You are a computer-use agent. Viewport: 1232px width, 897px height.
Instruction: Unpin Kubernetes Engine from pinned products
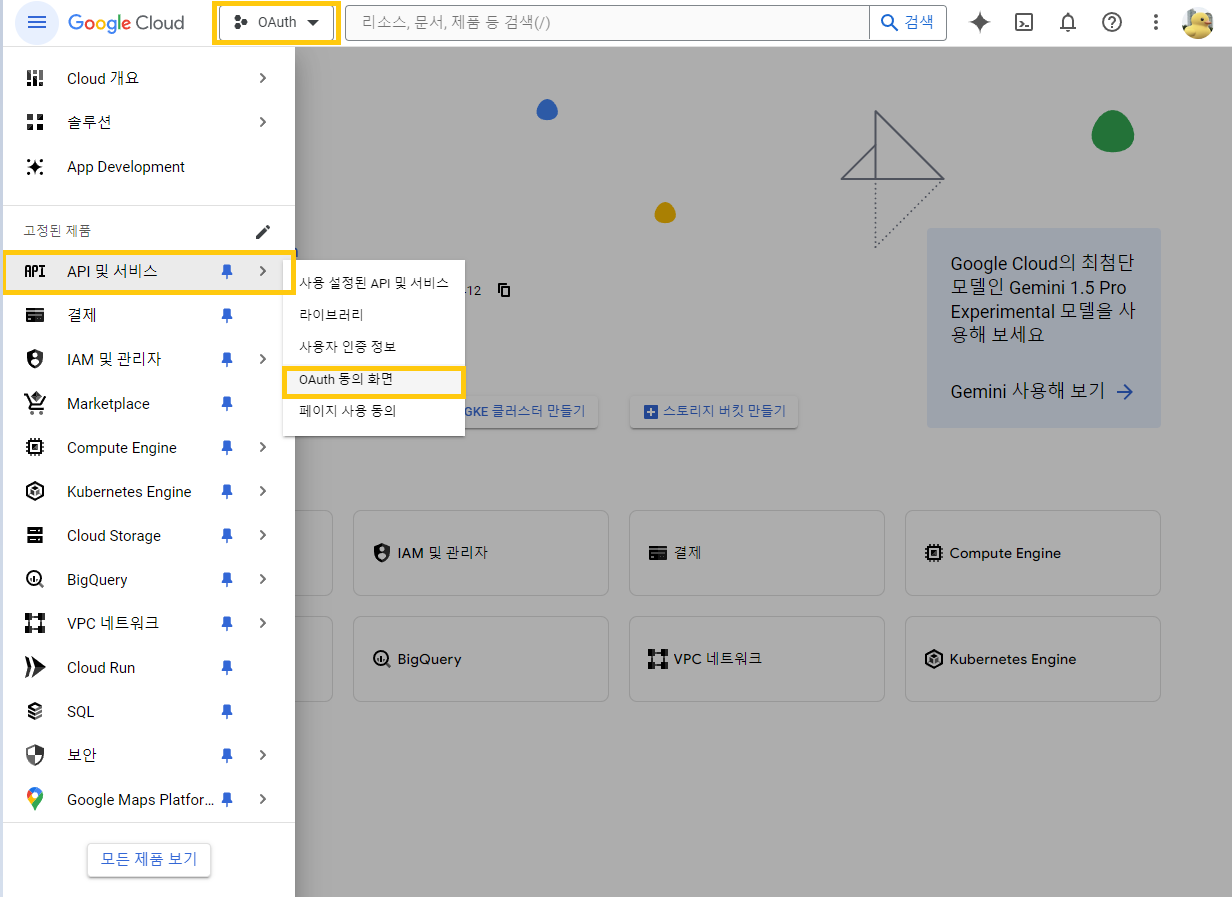227,491
